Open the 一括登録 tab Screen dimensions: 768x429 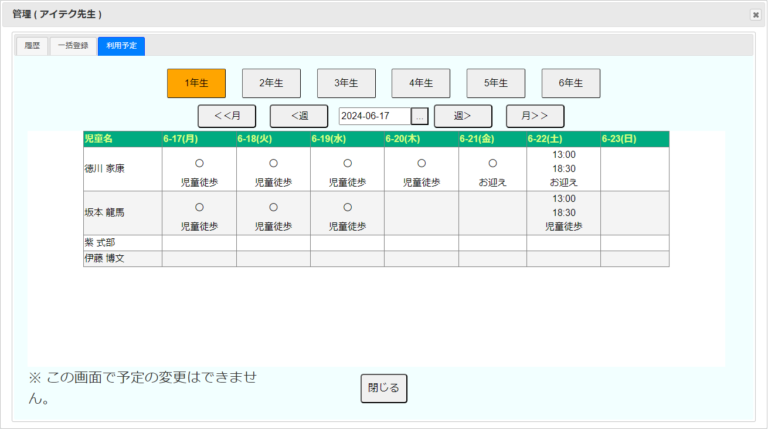pyautogui.click(x=72, y=45)
